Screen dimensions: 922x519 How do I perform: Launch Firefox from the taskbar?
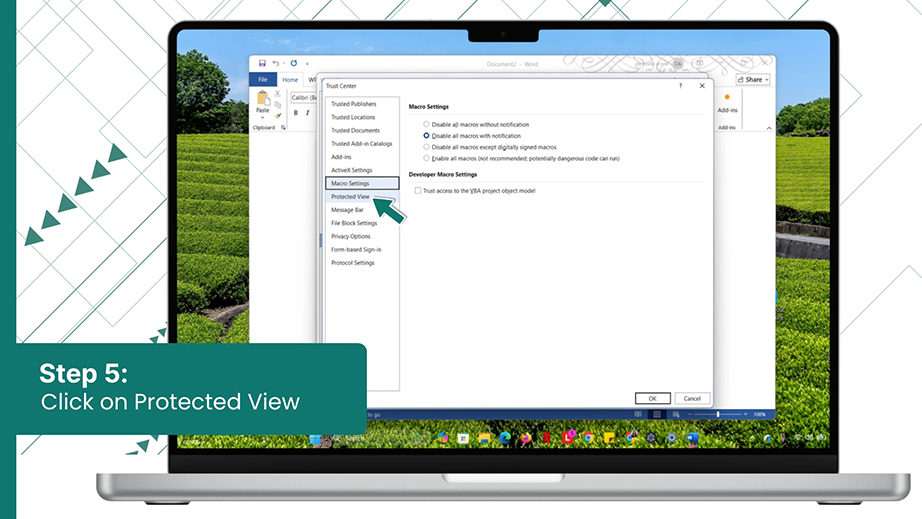526,438
